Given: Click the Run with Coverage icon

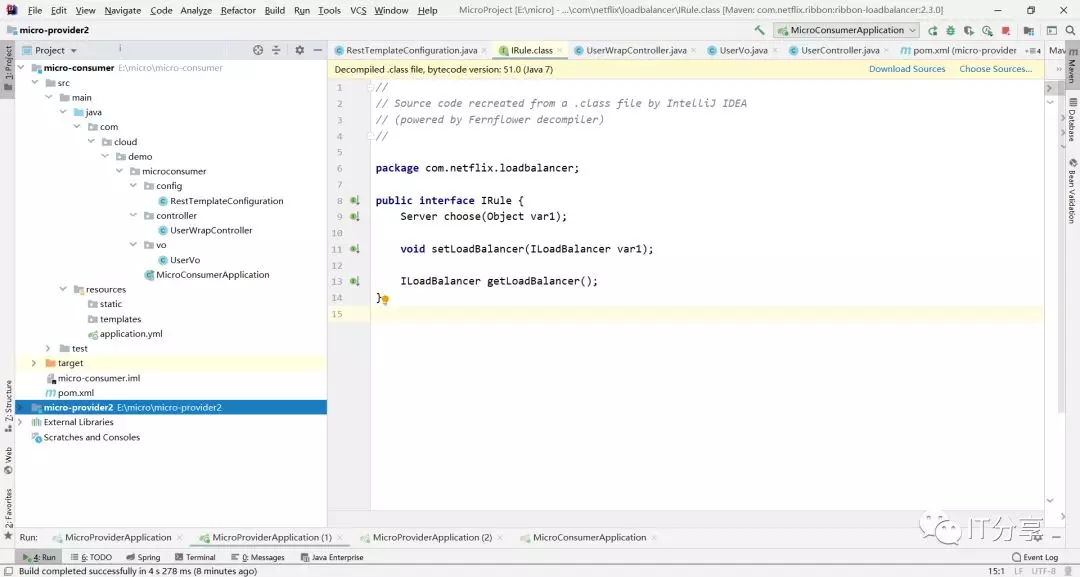Looking at the screenshot, I should pos(968,30).
